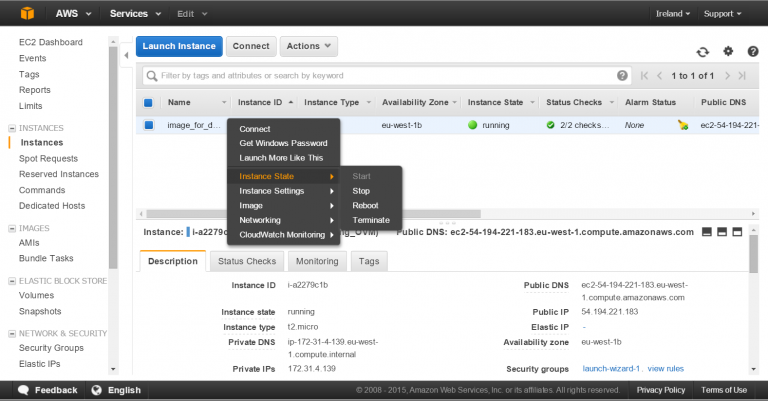Screen dimensions: 768x401
Task: Open Security Groups in sidebar
Action: point(51,348)
